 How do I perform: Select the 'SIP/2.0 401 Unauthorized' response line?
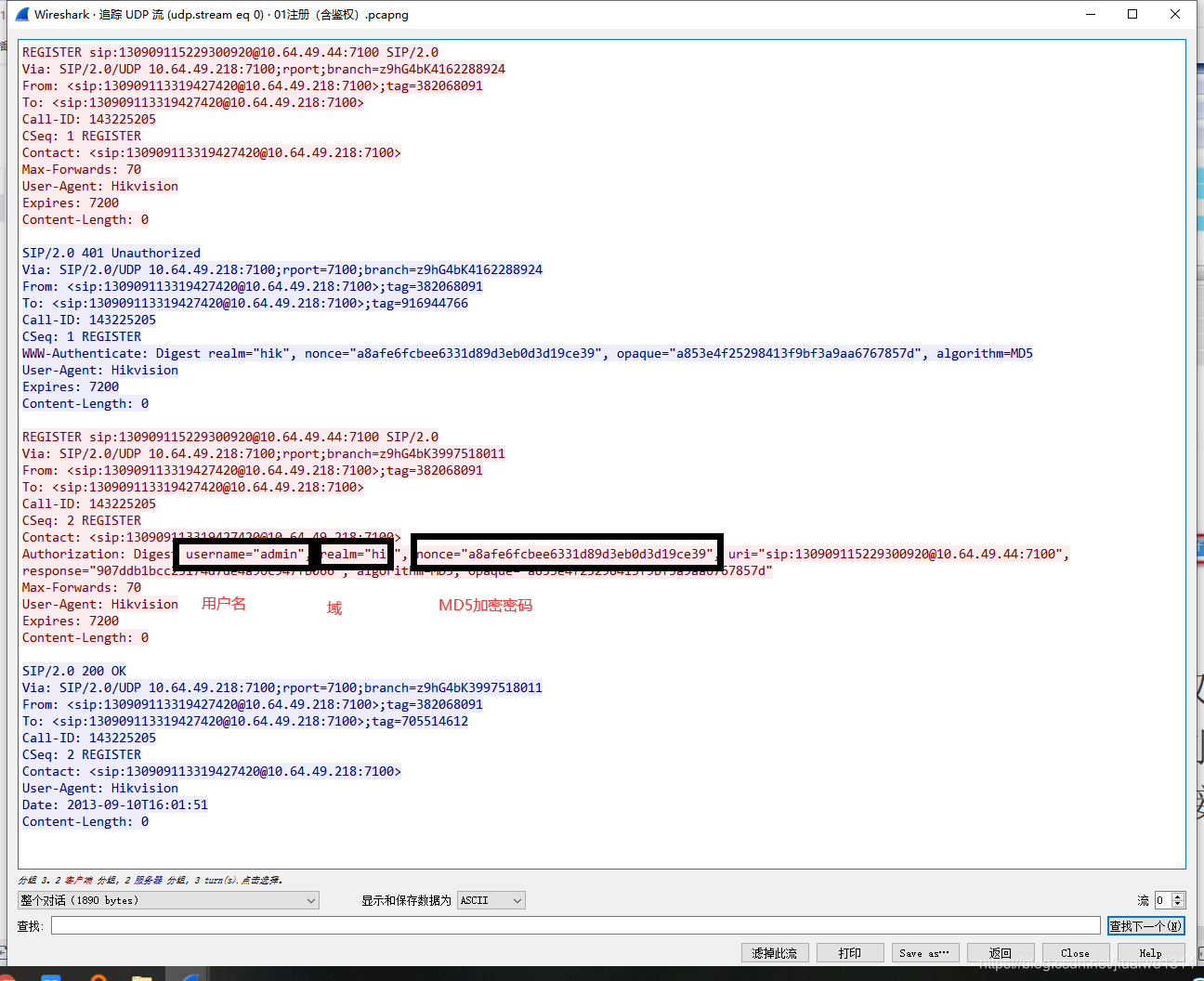click(111, 253)
